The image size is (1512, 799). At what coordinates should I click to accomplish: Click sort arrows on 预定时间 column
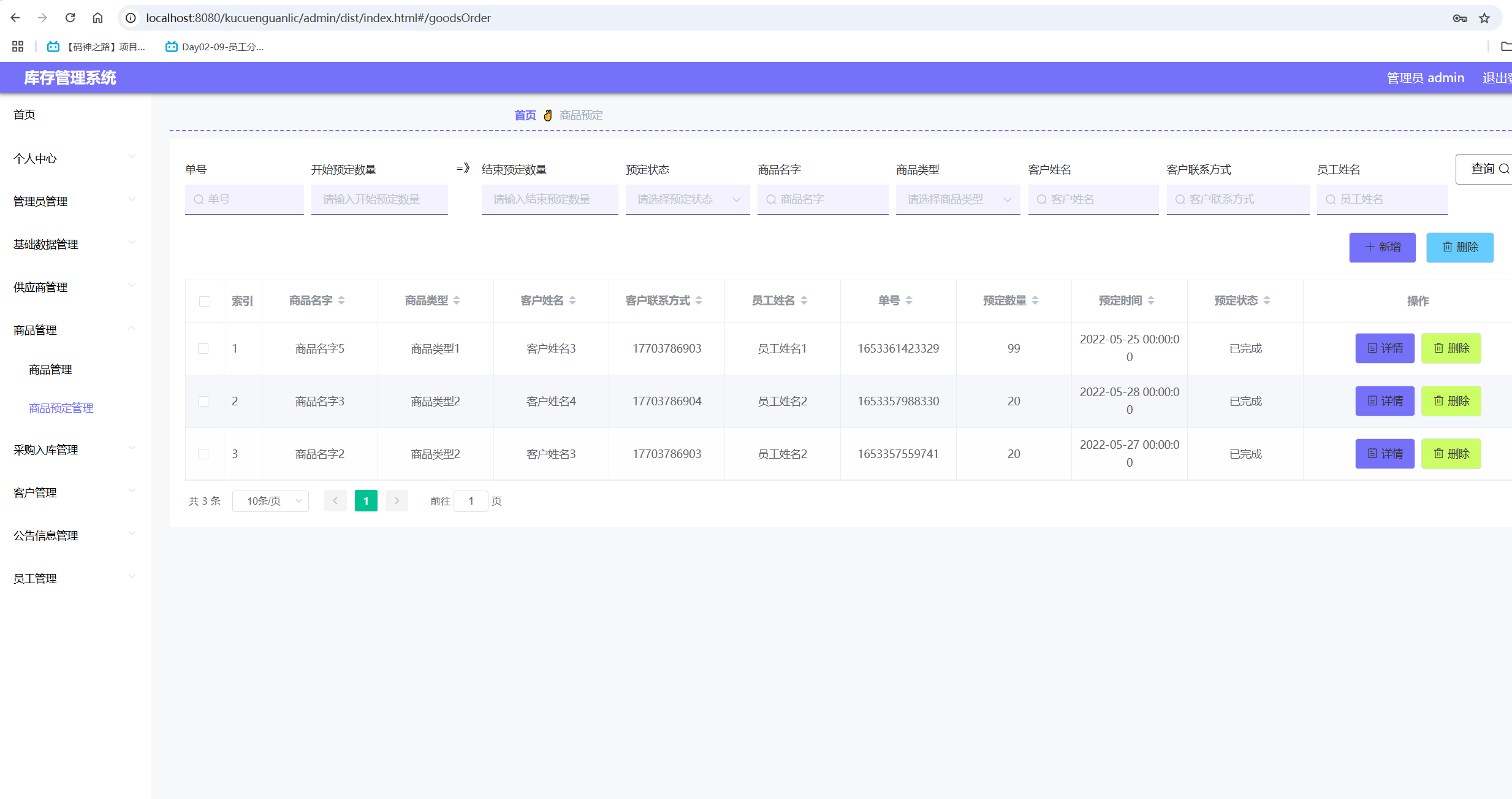coord(1151,300)
